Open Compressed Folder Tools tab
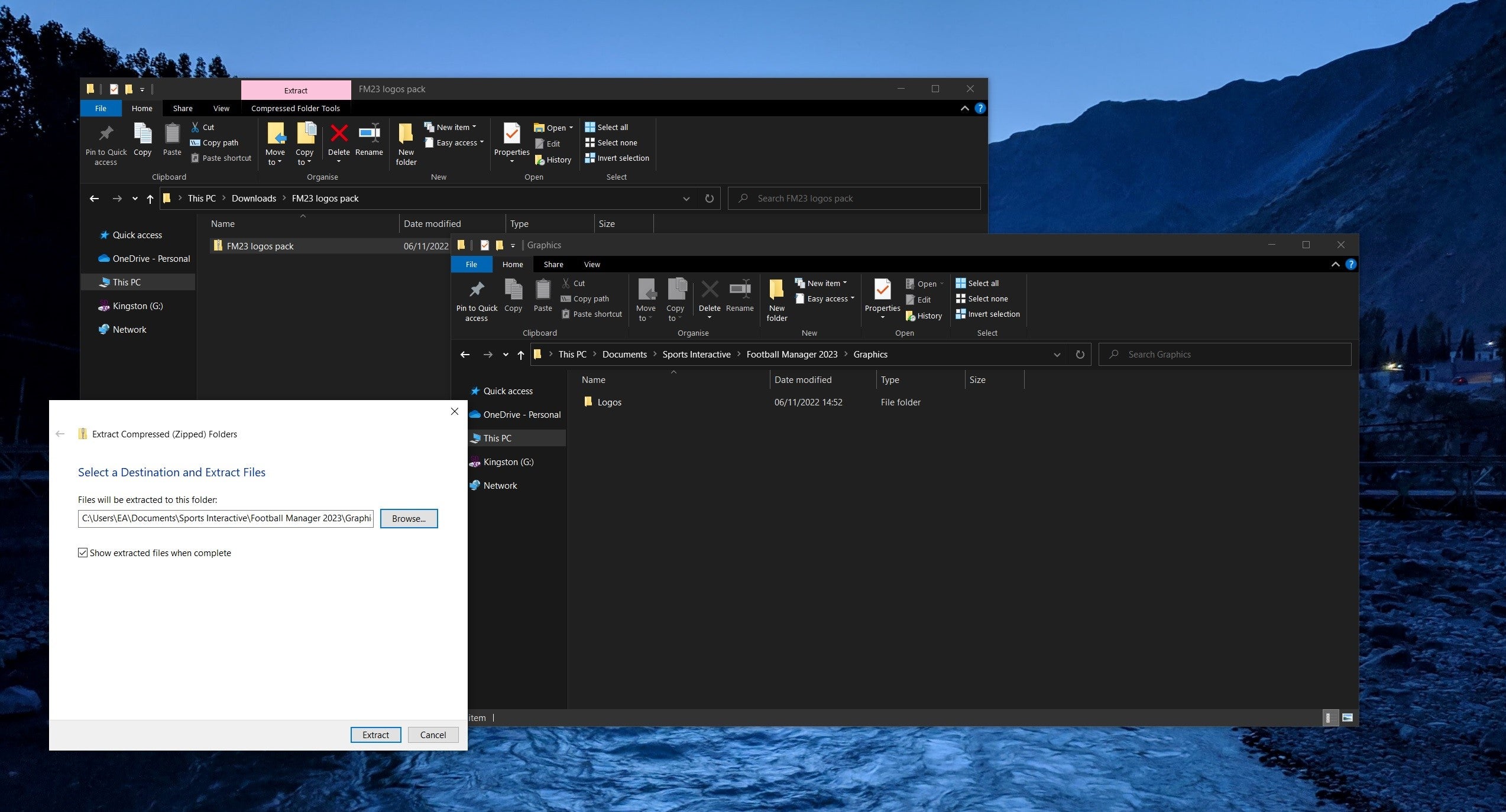This screenshot has width=1506, height=812. [295, 108]
